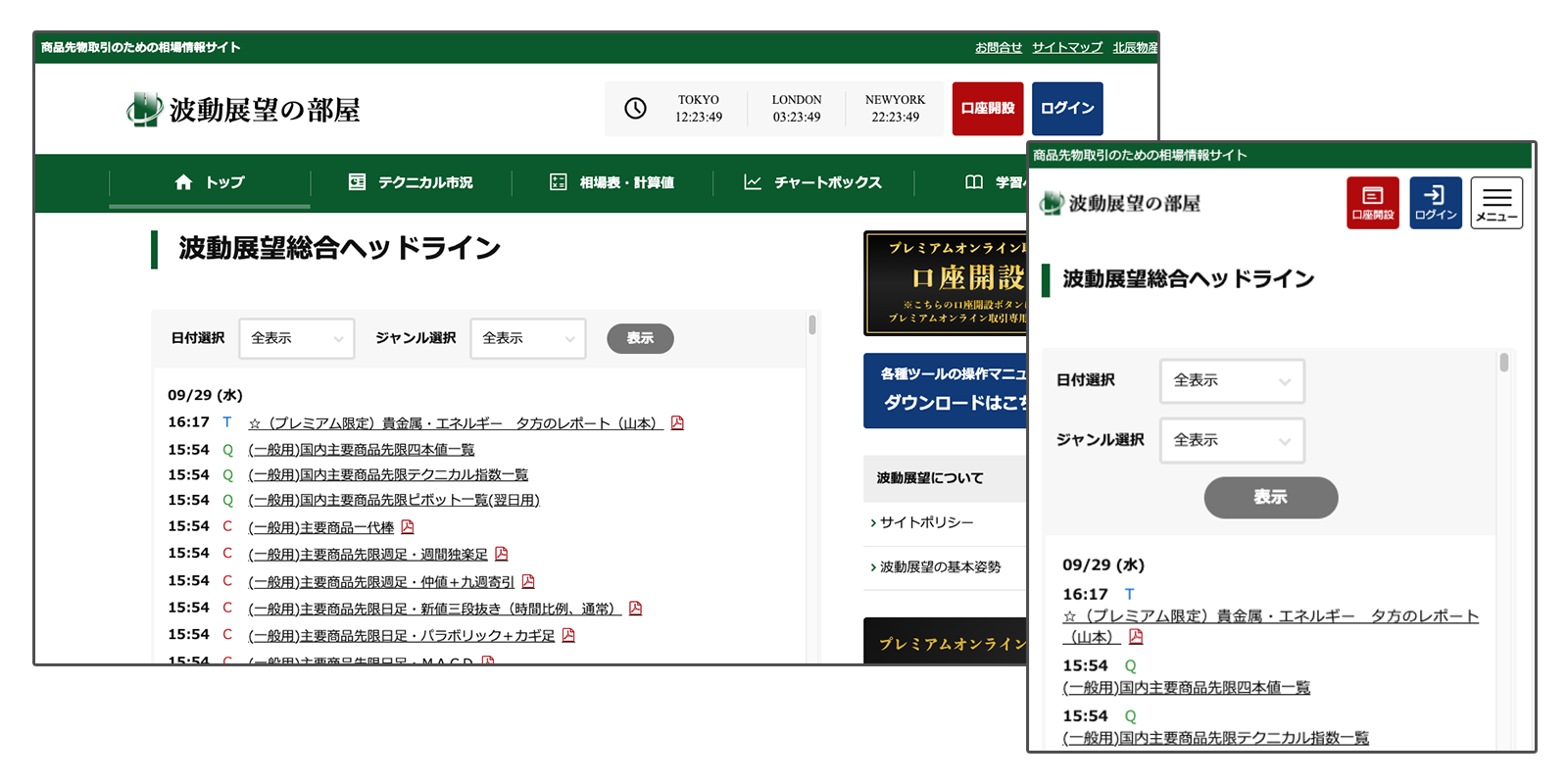Click the 波動展望の部屋 logo in desktop window

(x=243, y=109)
